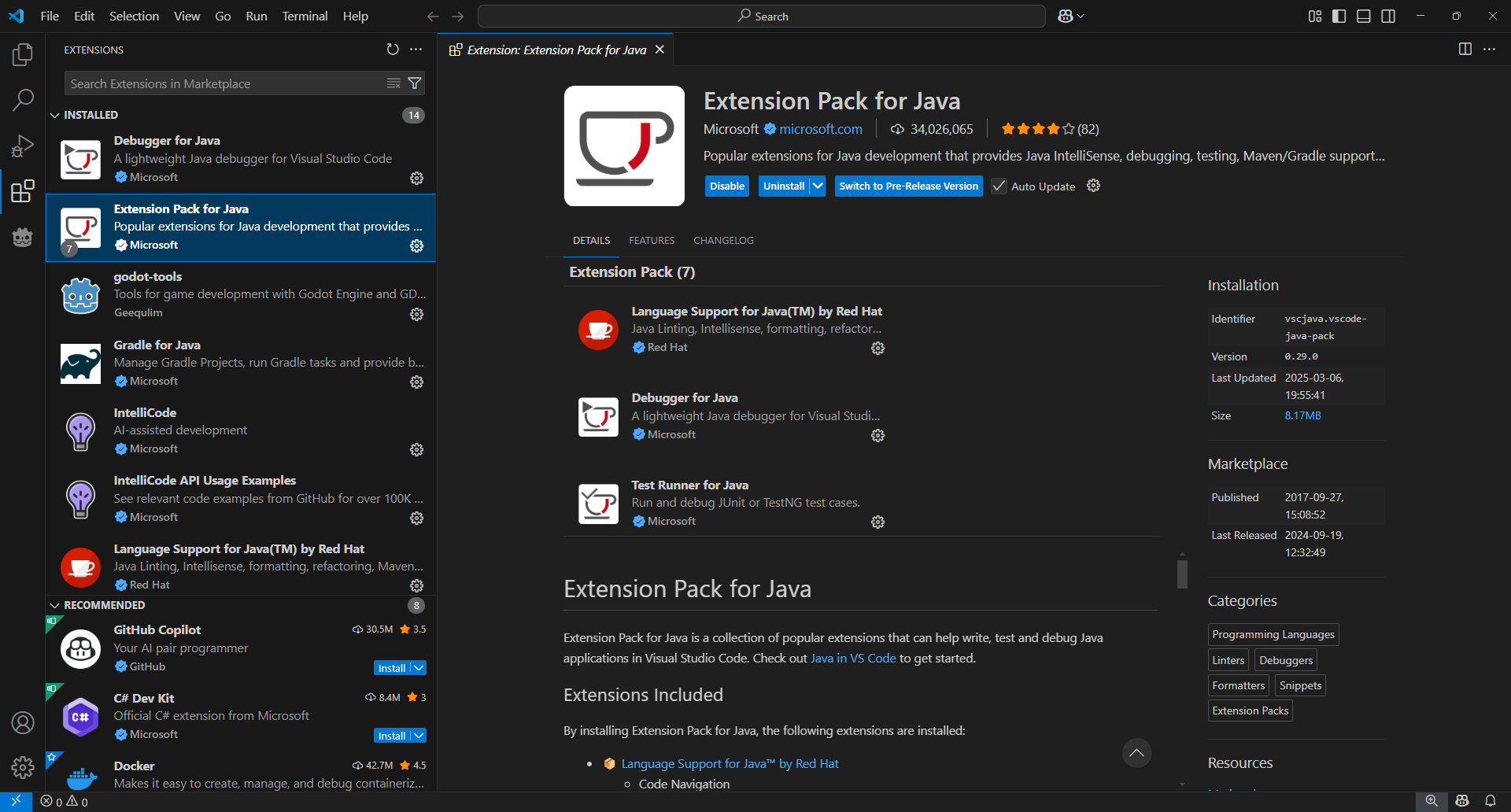Open the Explorer view in activity bar
The image size is (1511, 812).
(23, 54)
